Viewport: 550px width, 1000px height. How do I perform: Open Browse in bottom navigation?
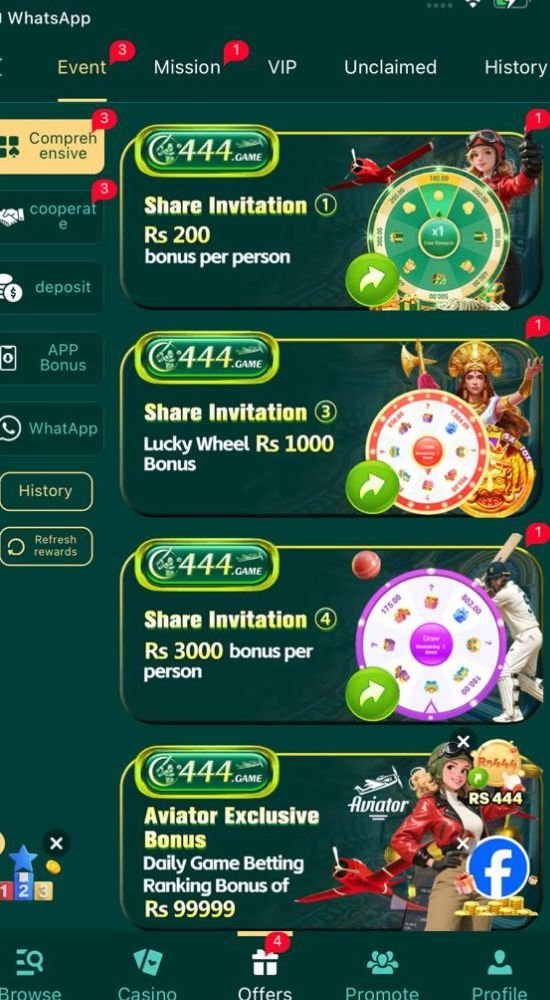(x=29, y=962)
